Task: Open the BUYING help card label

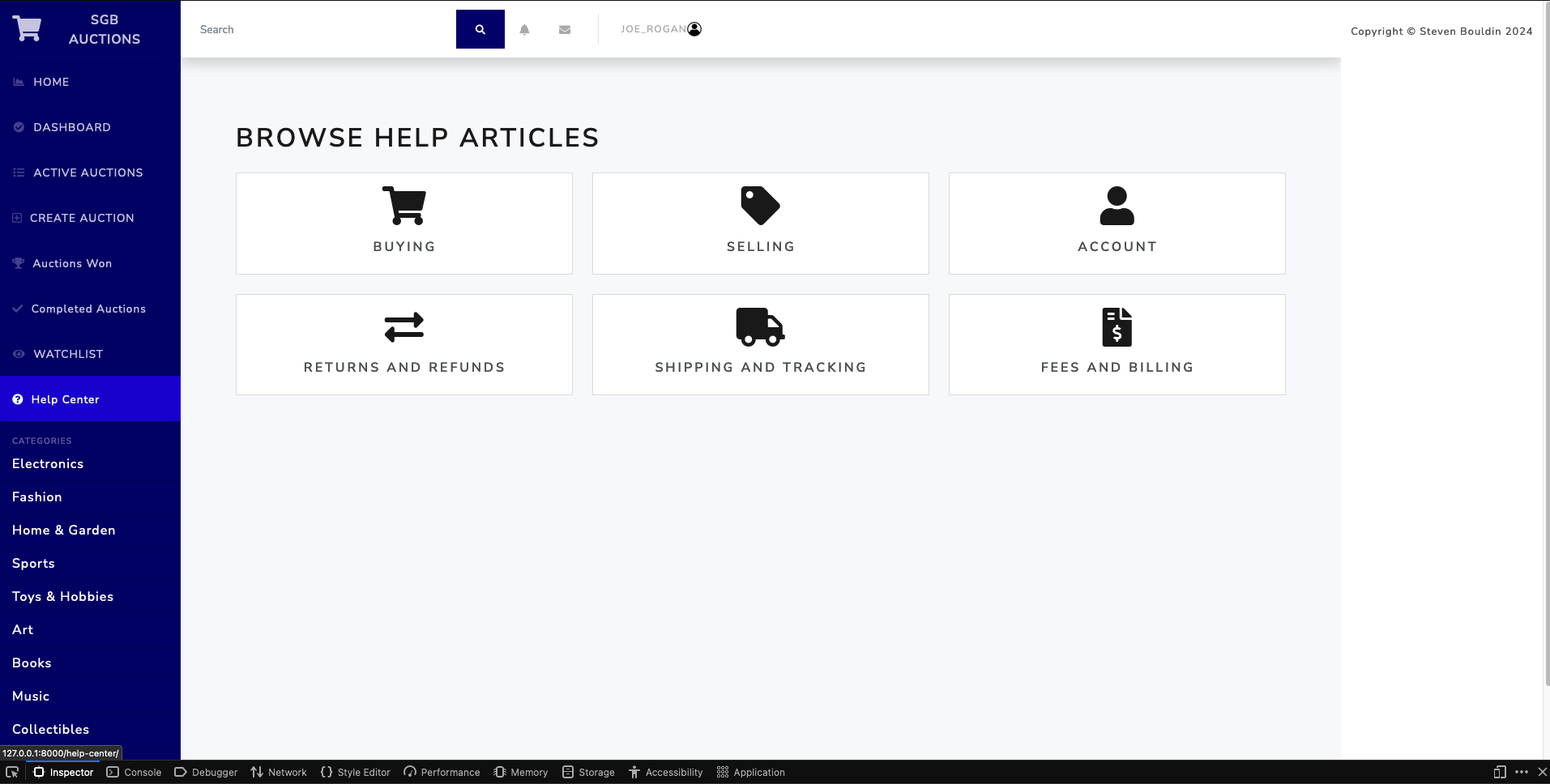Action: [404, 246]
